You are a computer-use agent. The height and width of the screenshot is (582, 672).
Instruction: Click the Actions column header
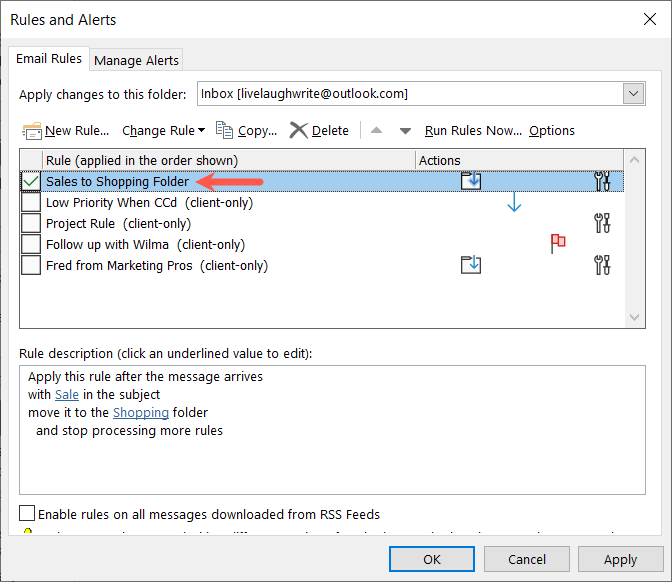519,160
